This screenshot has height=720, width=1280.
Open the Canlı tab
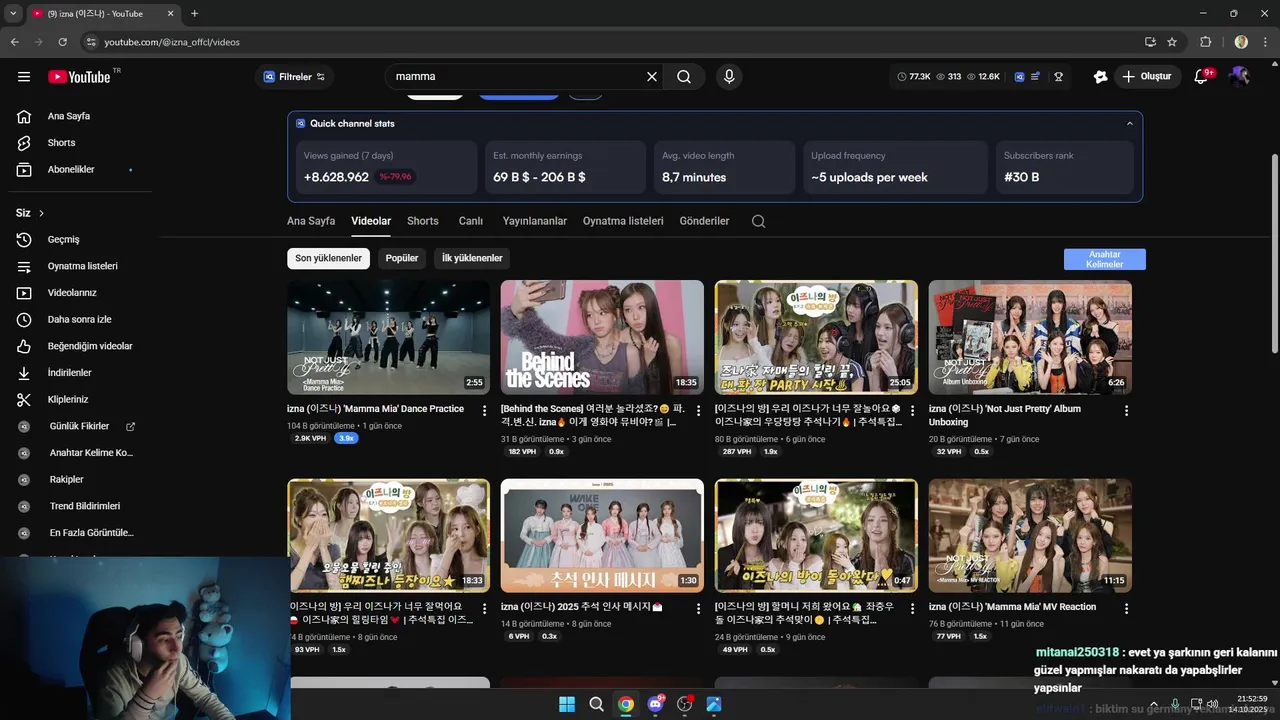(471, 221)
